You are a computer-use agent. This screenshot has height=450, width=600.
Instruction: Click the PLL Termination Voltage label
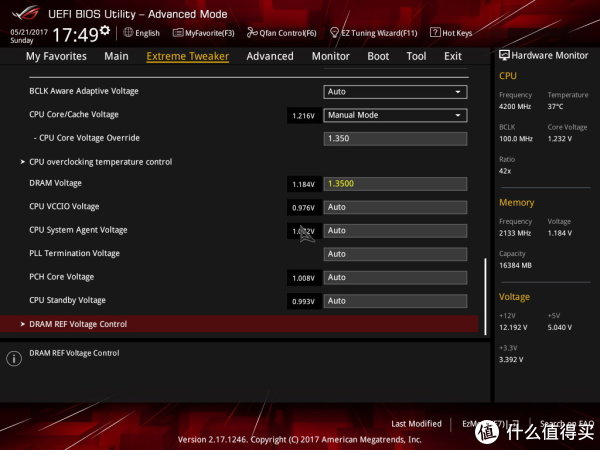75,253
